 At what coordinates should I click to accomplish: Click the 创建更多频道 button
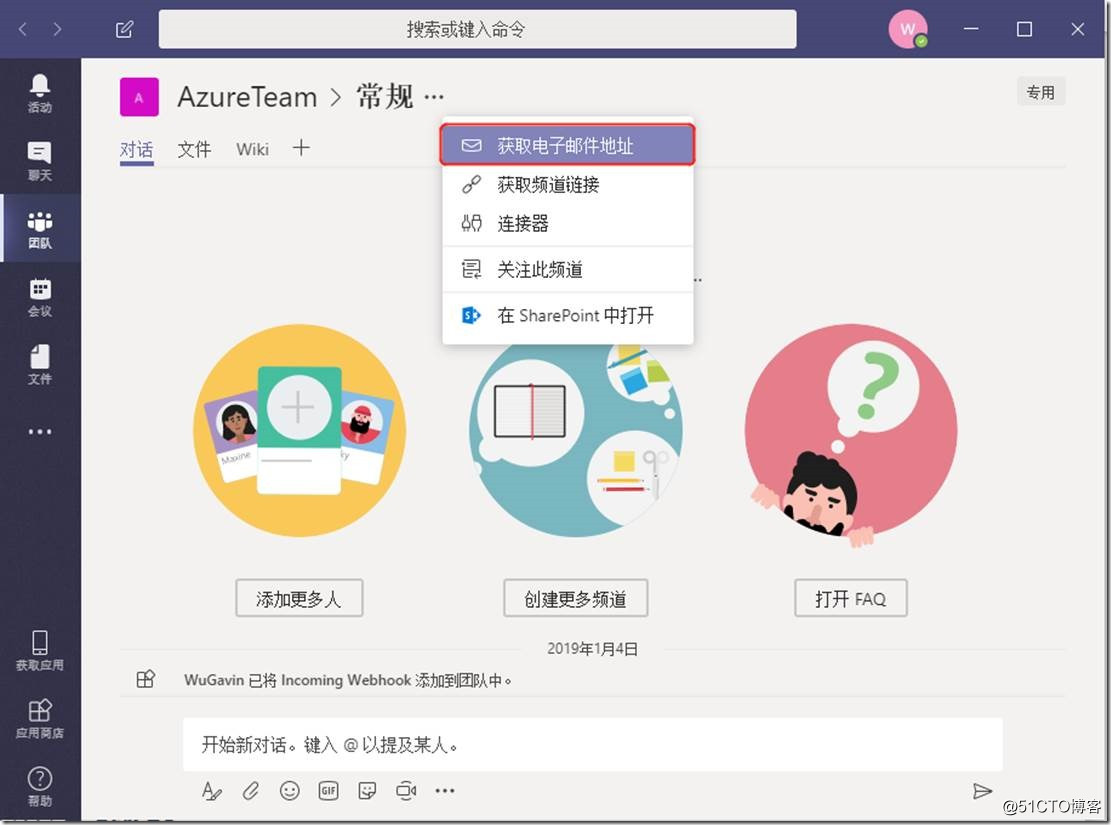[x=575, y=598]
